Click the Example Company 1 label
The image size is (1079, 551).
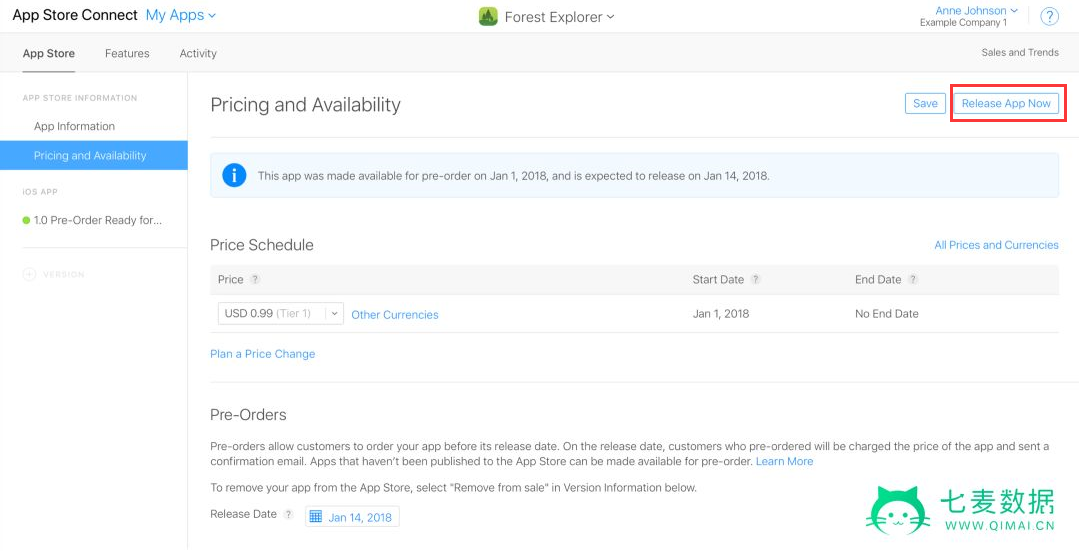point(963,23)
